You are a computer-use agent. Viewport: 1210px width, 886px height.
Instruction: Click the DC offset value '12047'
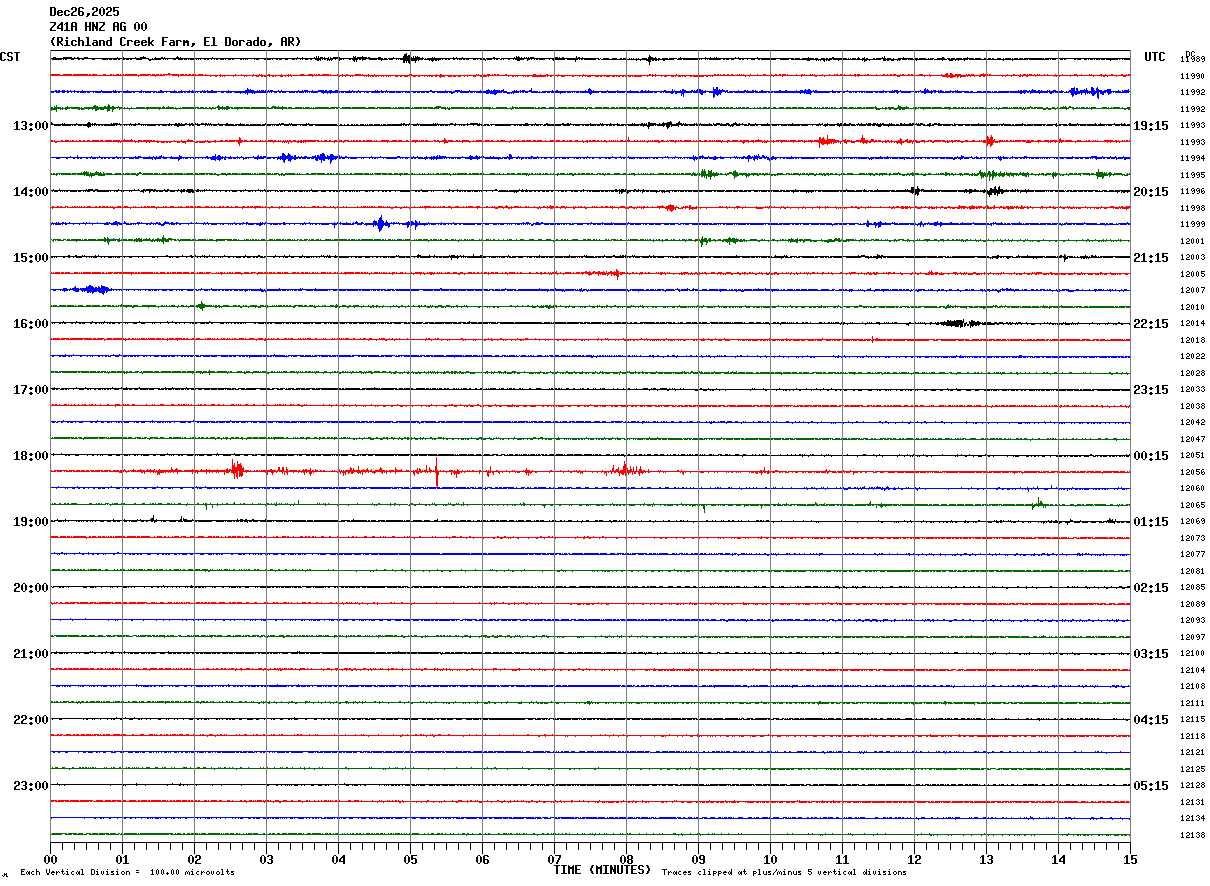point(1192,440)
